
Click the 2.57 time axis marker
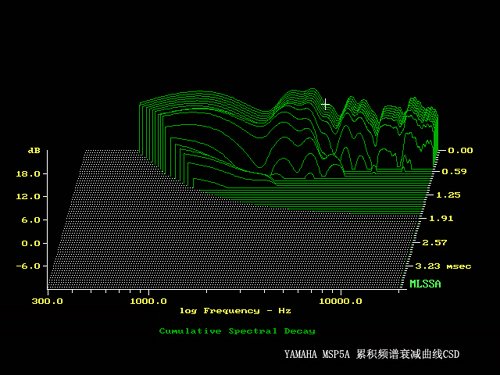tap(434, 242)
